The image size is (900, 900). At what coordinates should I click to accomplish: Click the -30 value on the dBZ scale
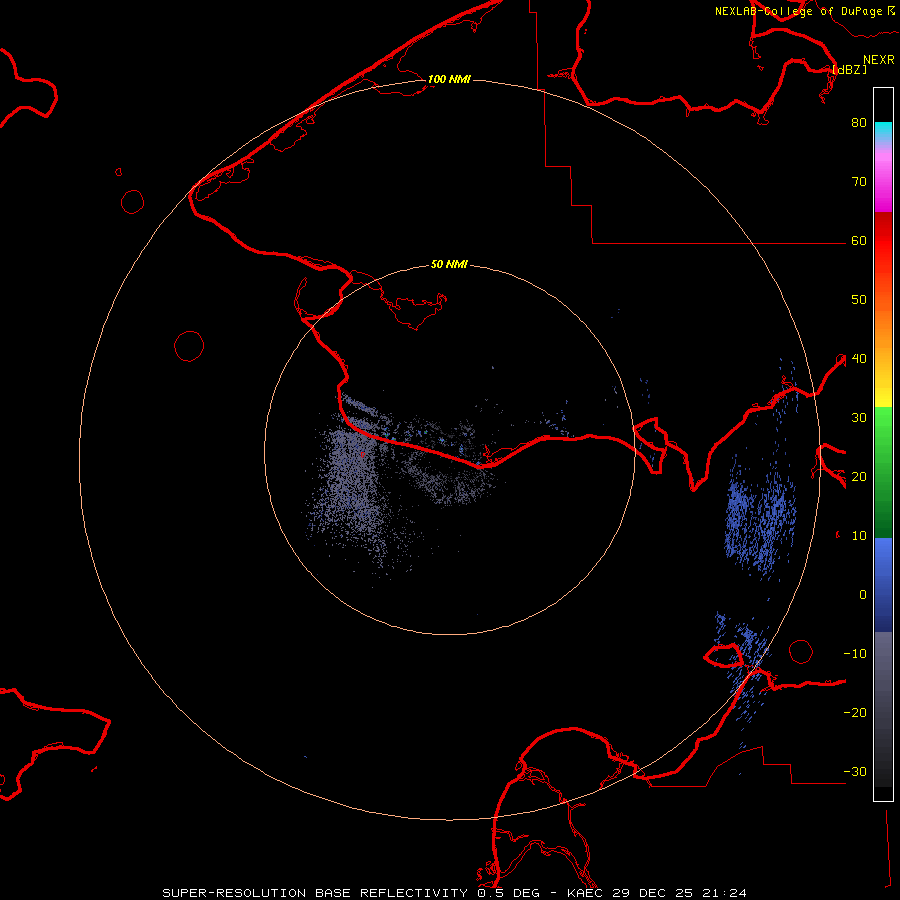pyautogui.click(x=855, y=772)
